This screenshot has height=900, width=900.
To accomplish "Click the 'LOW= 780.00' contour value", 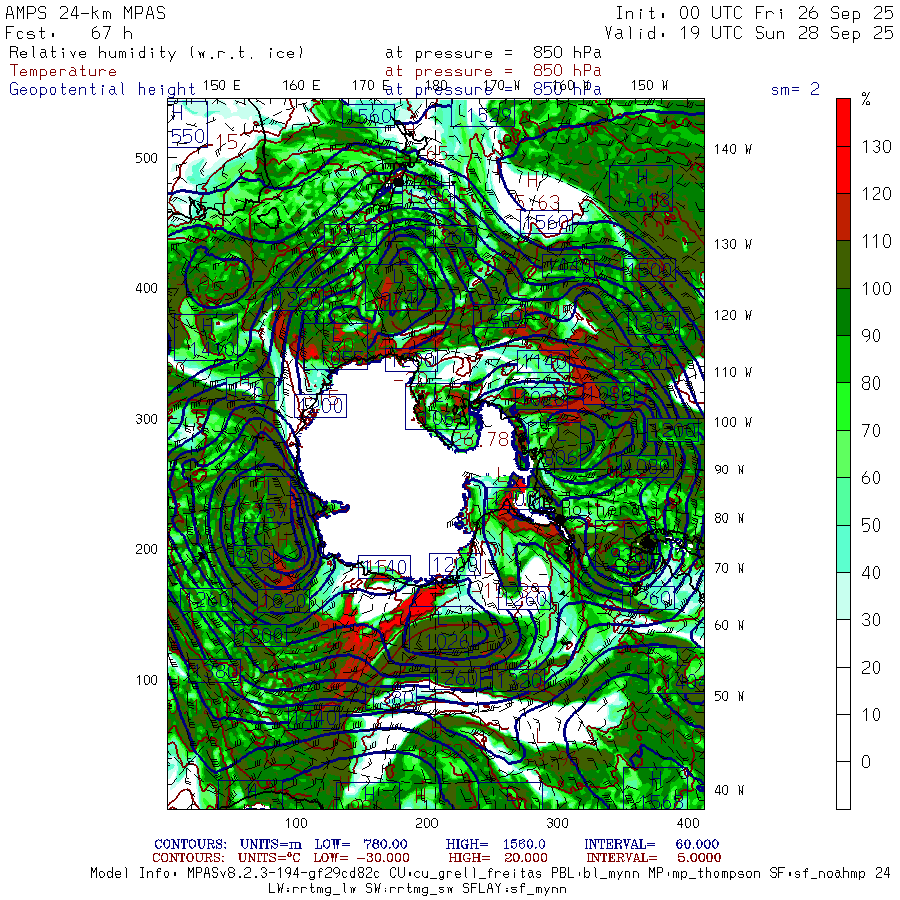I will coord(361,844).
